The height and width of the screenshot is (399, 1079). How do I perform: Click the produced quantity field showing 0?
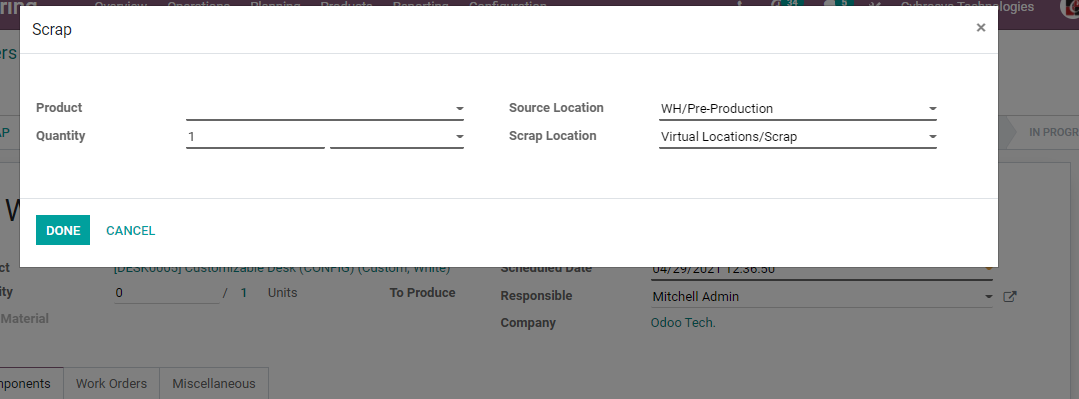point(167,293)
